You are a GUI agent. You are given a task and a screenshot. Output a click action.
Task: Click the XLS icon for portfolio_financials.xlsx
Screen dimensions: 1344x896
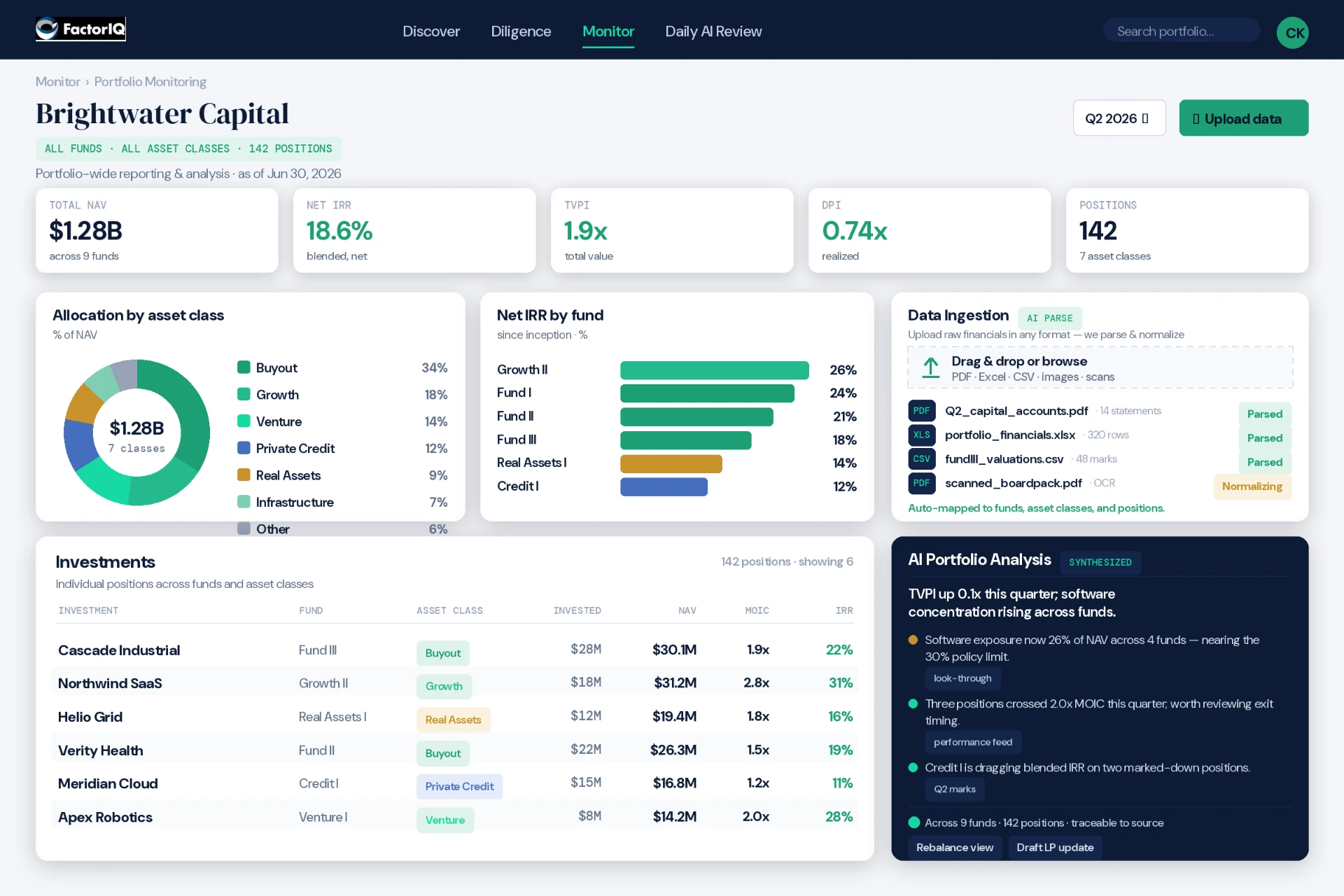pos(921,435)
